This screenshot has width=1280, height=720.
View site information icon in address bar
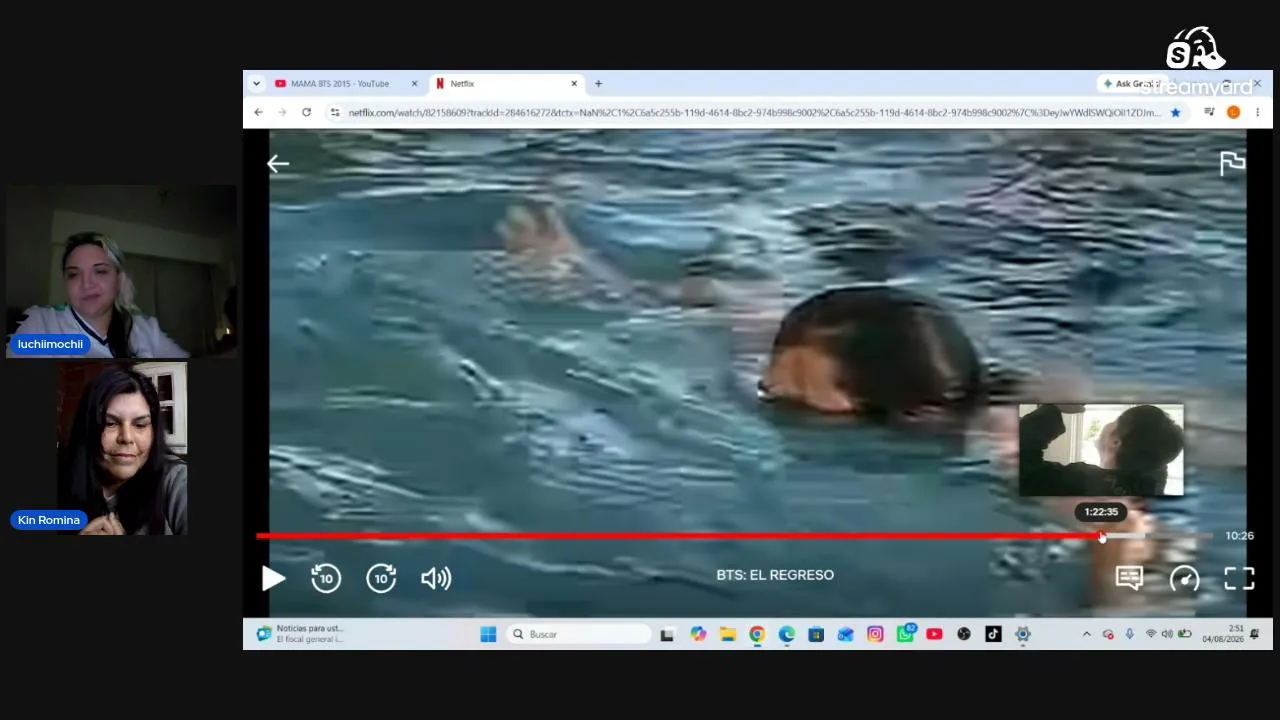[x=335, y=112]
